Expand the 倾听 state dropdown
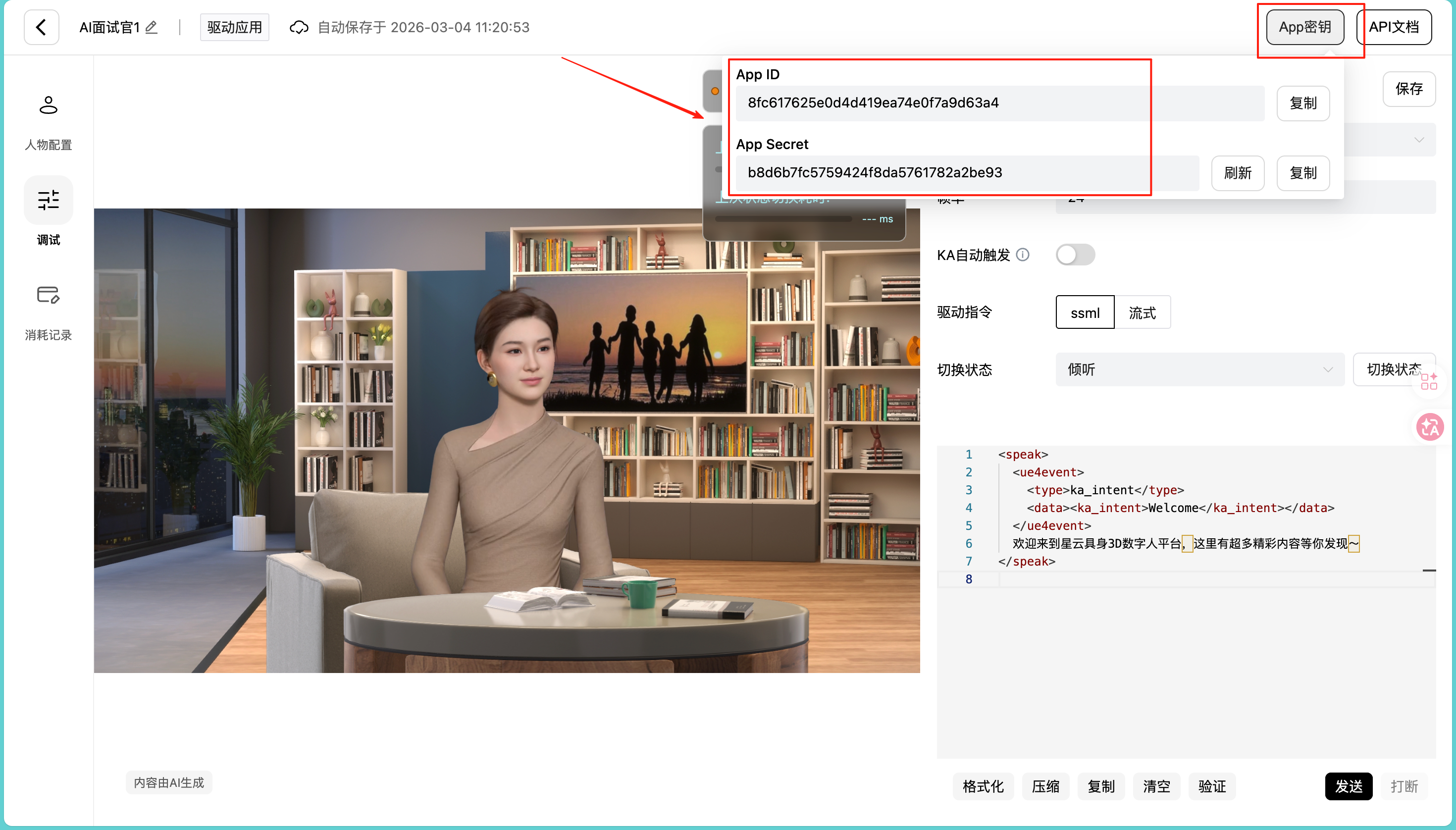Image resolution: width=1456 pixels, height=830 pixels. (1199, 369)
